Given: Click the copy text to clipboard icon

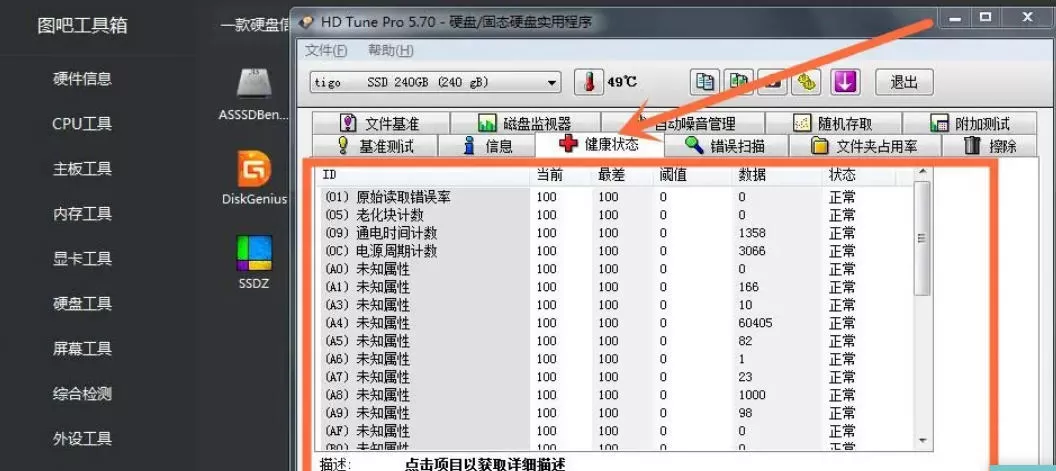Looking at the screenshot, I should [705, 82].
